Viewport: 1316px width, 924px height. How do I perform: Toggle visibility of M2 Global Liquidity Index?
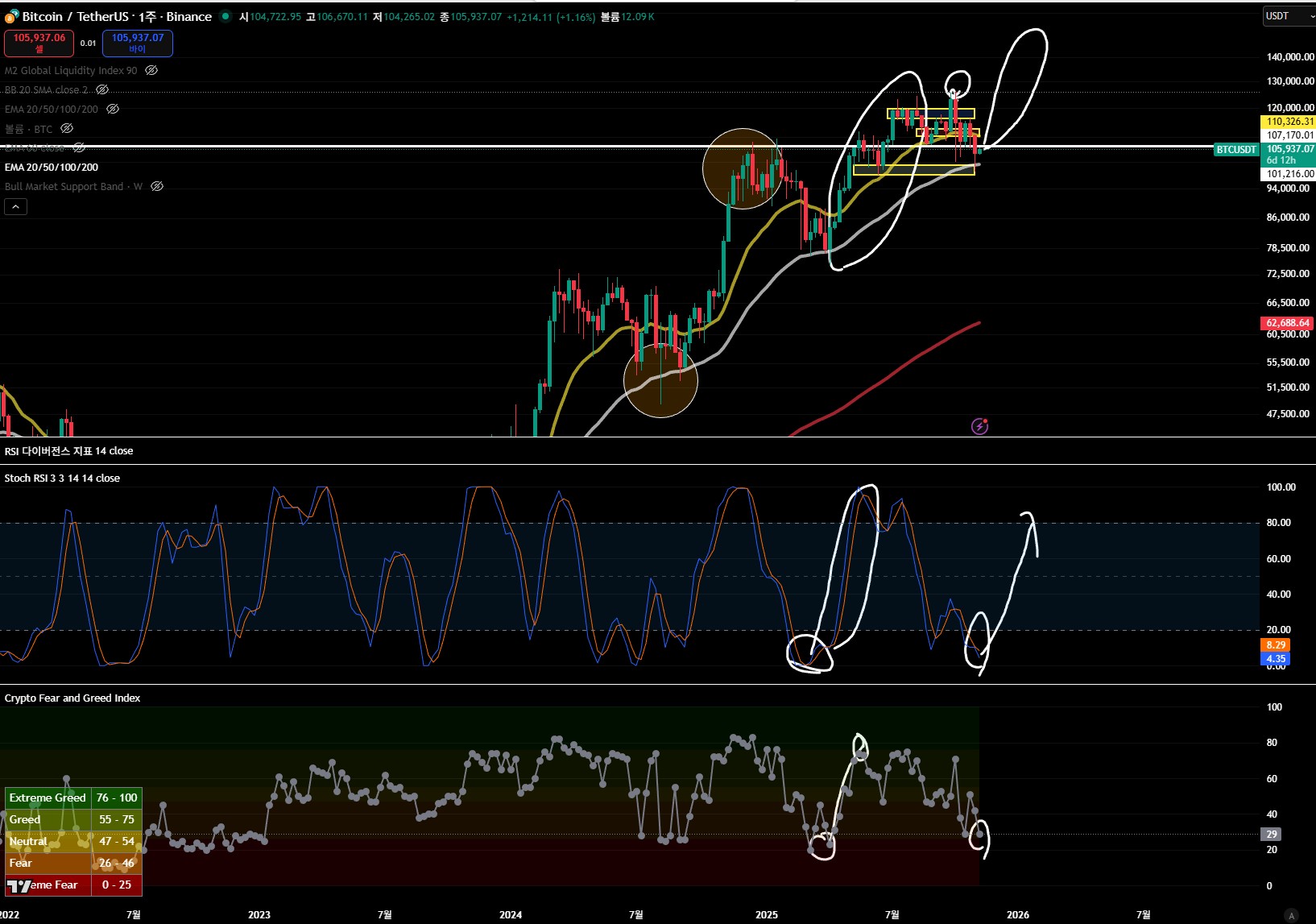(151, 70)
